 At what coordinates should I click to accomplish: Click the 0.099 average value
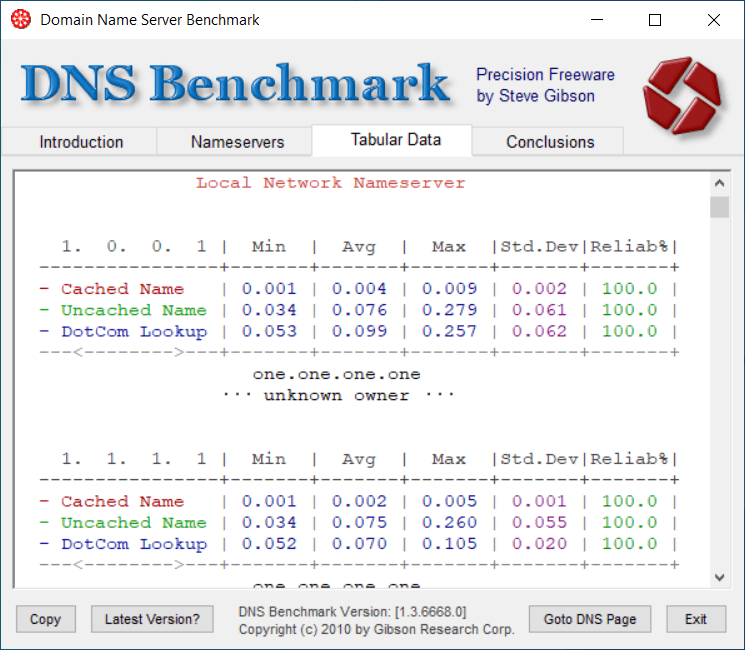359,331
